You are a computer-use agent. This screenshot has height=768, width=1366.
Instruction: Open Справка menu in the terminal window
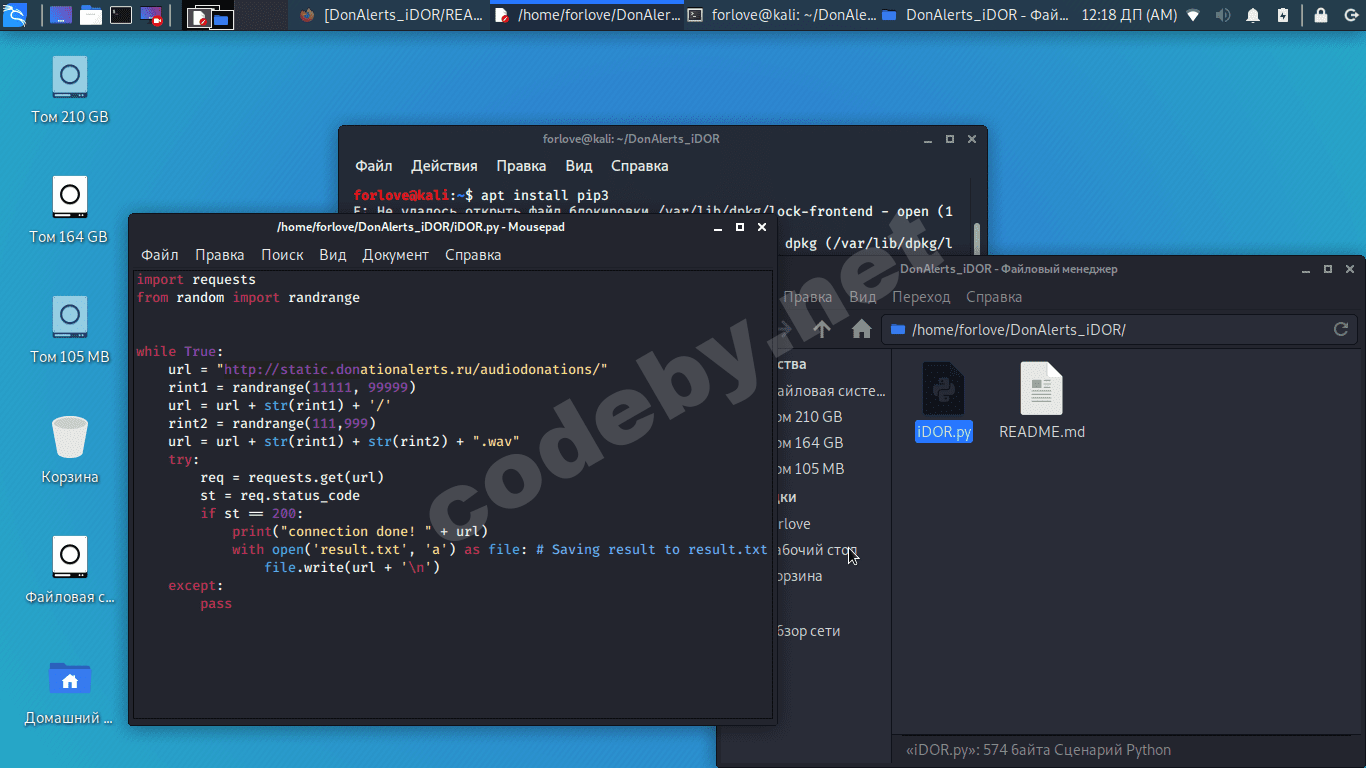pos(640,166)
